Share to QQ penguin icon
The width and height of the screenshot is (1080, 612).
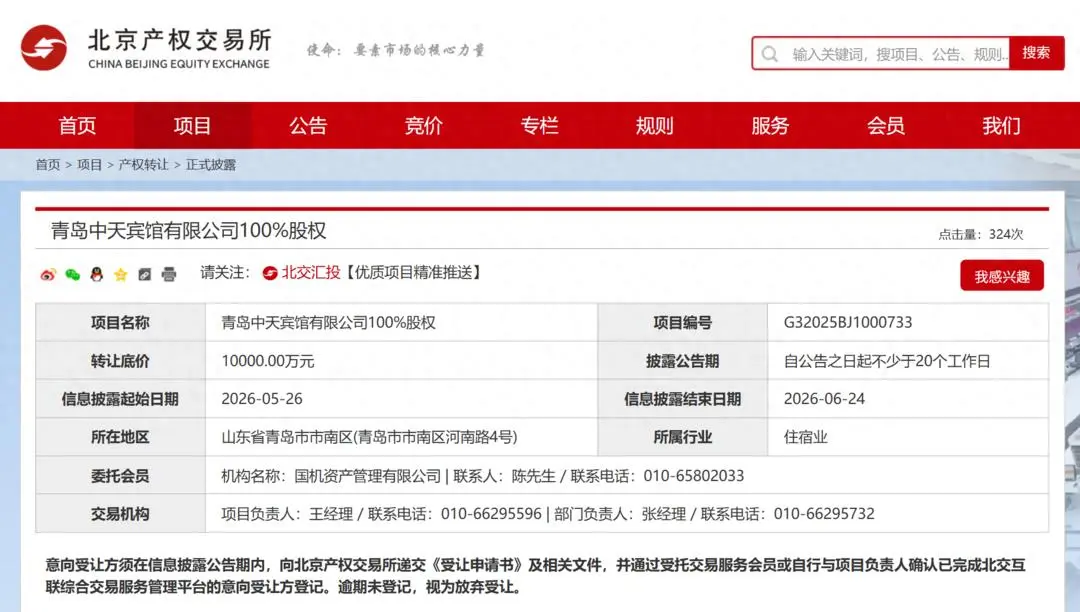pyautogui.click(x=96, y=275)
